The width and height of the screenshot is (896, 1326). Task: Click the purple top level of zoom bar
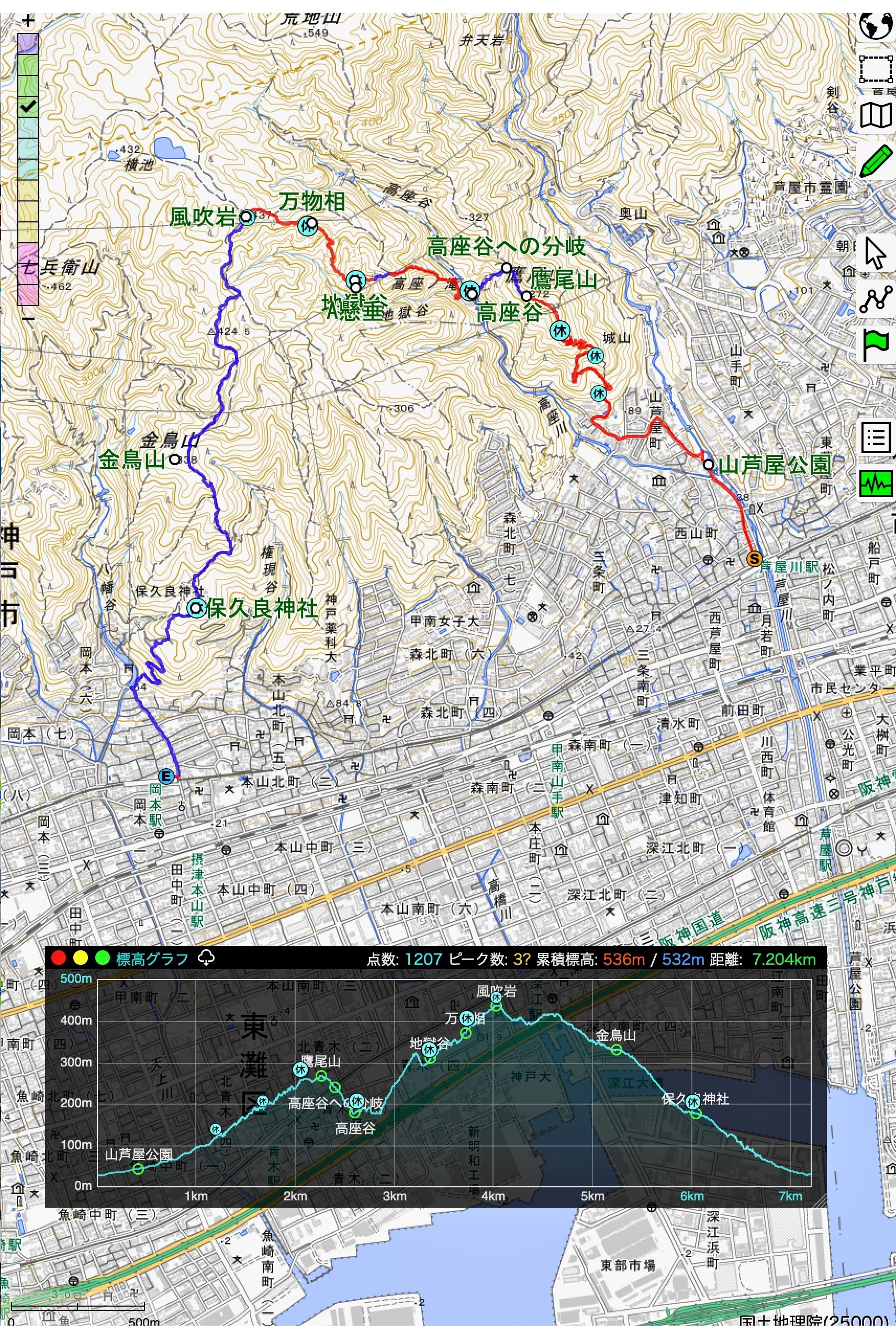coord(28,43)
